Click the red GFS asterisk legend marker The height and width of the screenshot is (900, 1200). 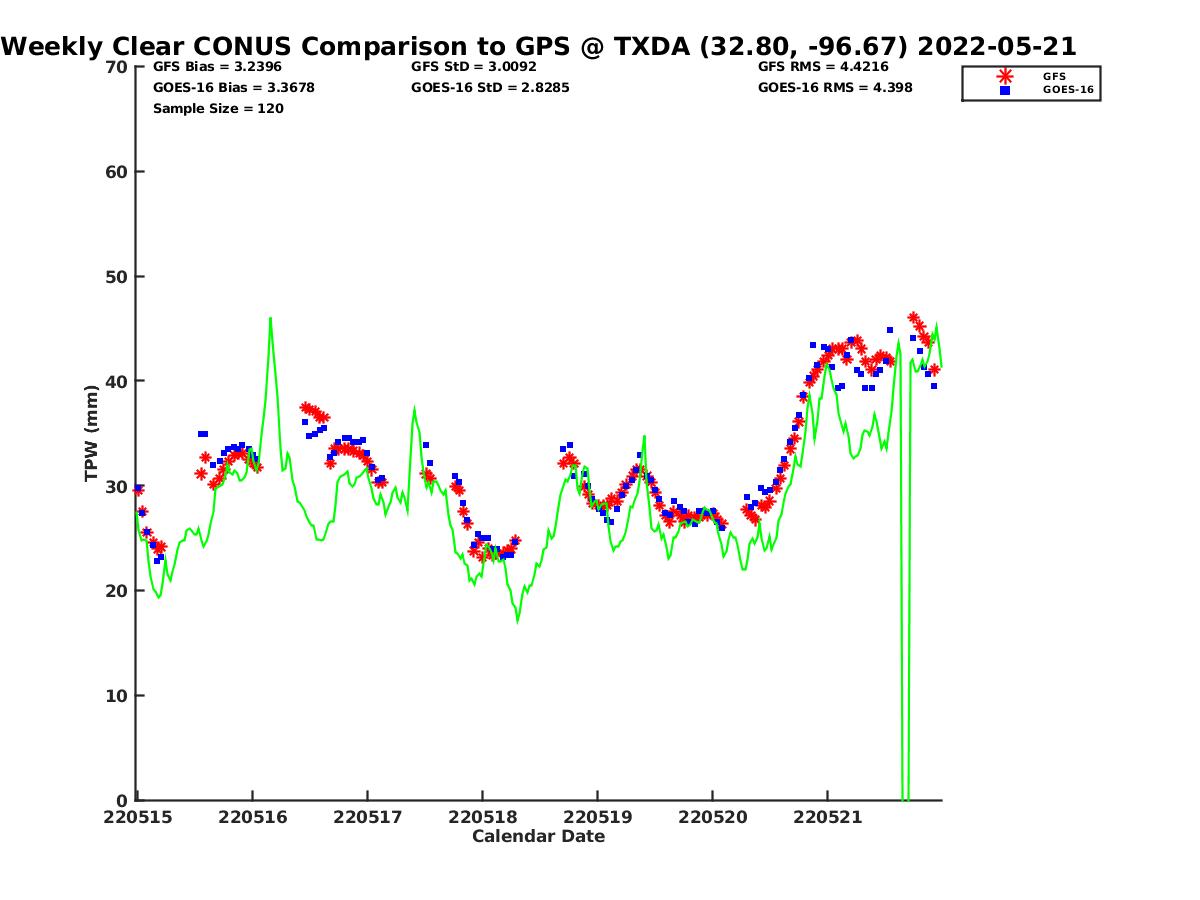click(1005, 76)
